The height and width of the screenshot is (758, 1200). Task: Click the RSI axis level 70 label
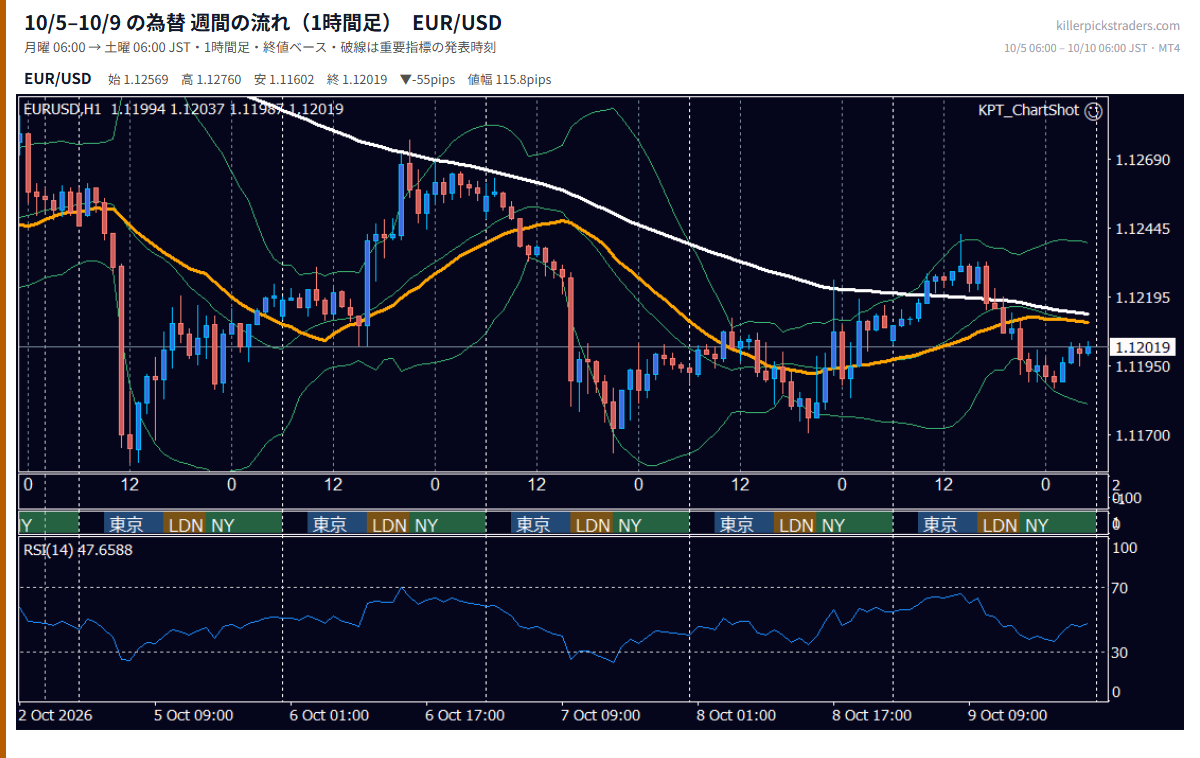[x=1121, y=588]
